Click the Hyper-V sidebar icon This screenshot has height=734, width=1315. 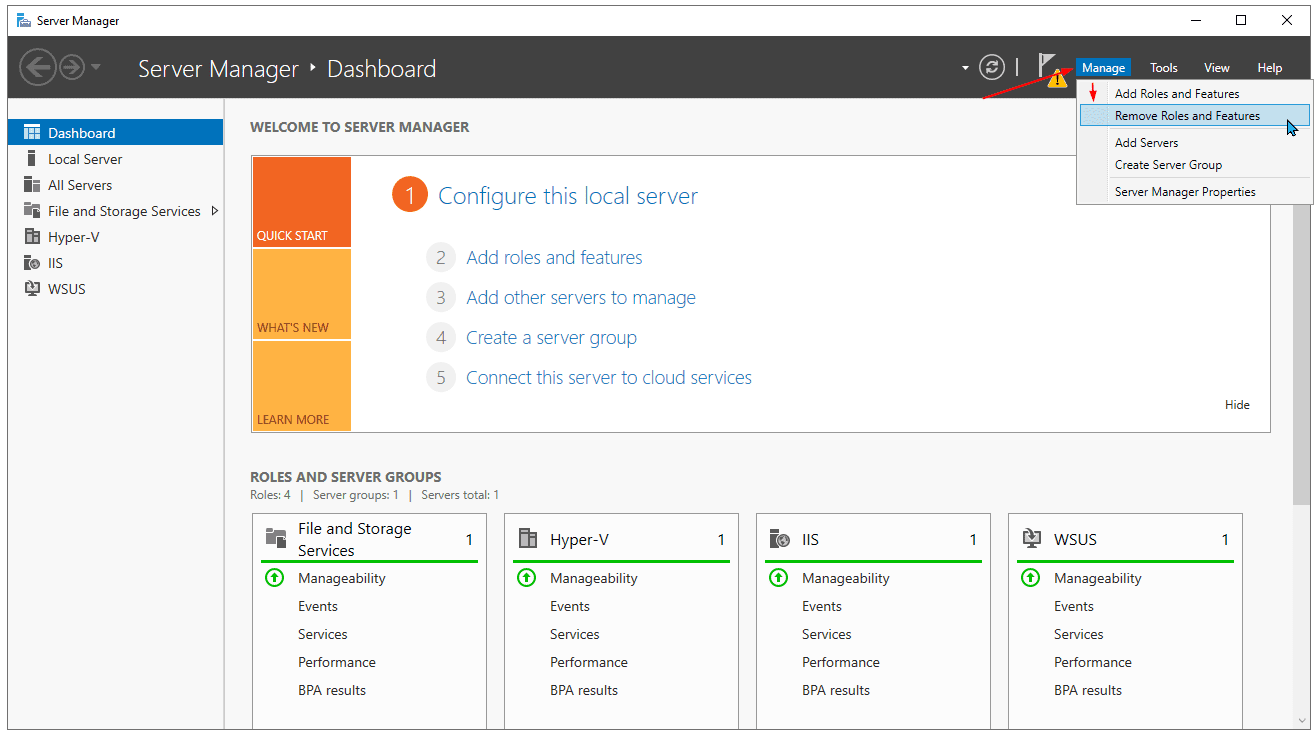(x=31, y=236)
